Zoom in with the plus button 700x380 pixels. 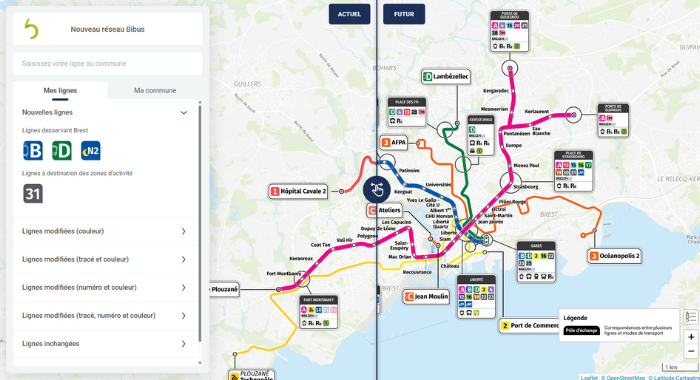coord(691,337)
